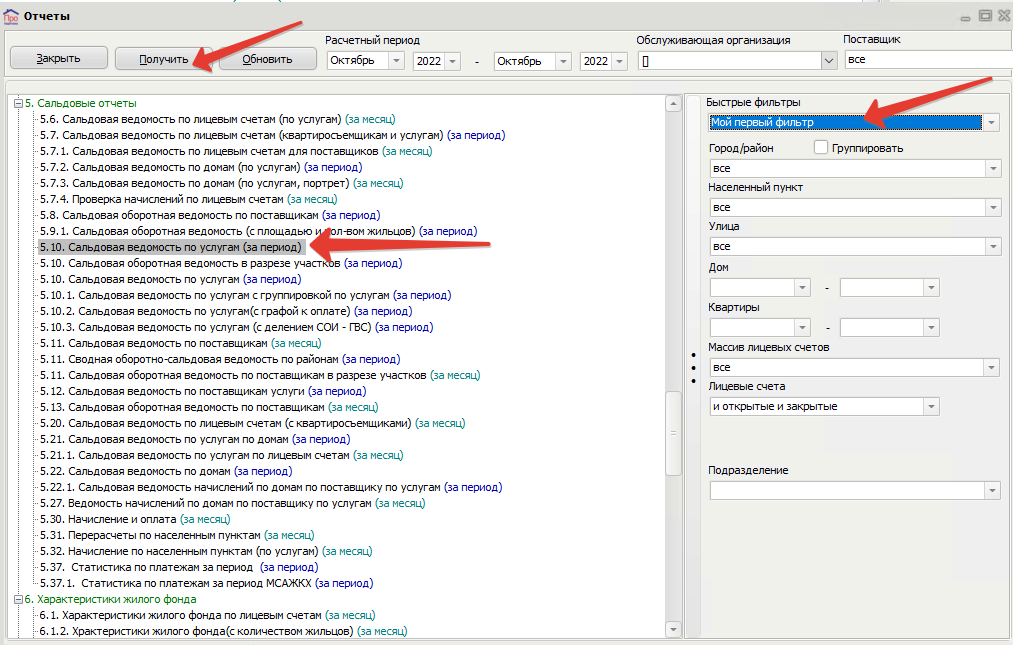Open the Быстрые фильтры dropdown

991,122
